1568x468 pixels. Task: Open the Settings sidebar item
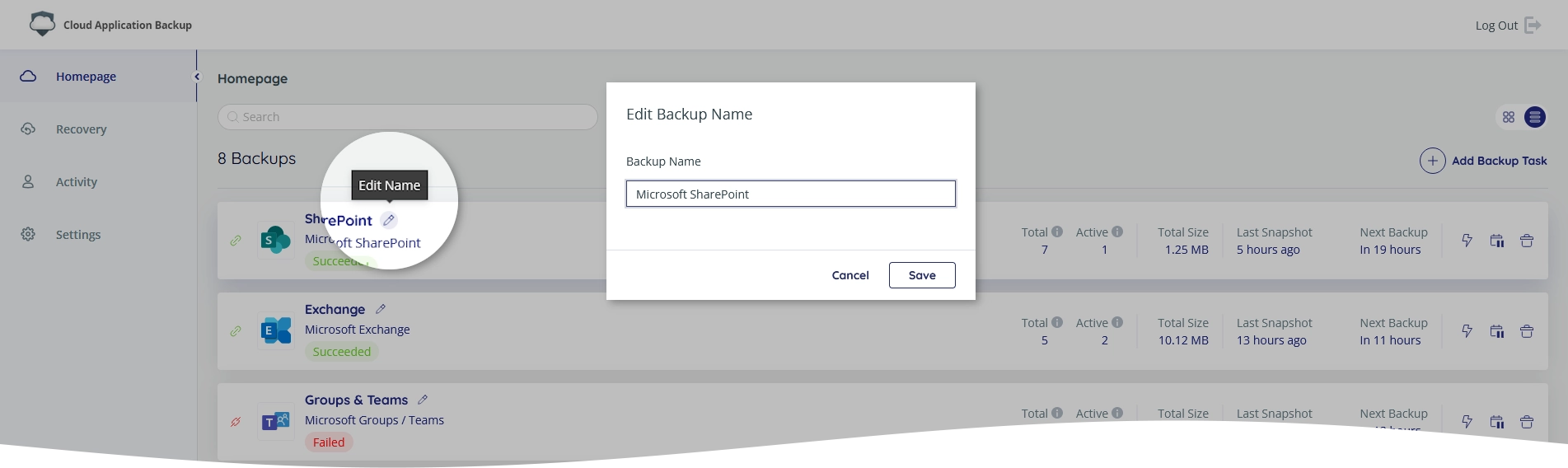[98, 234]
